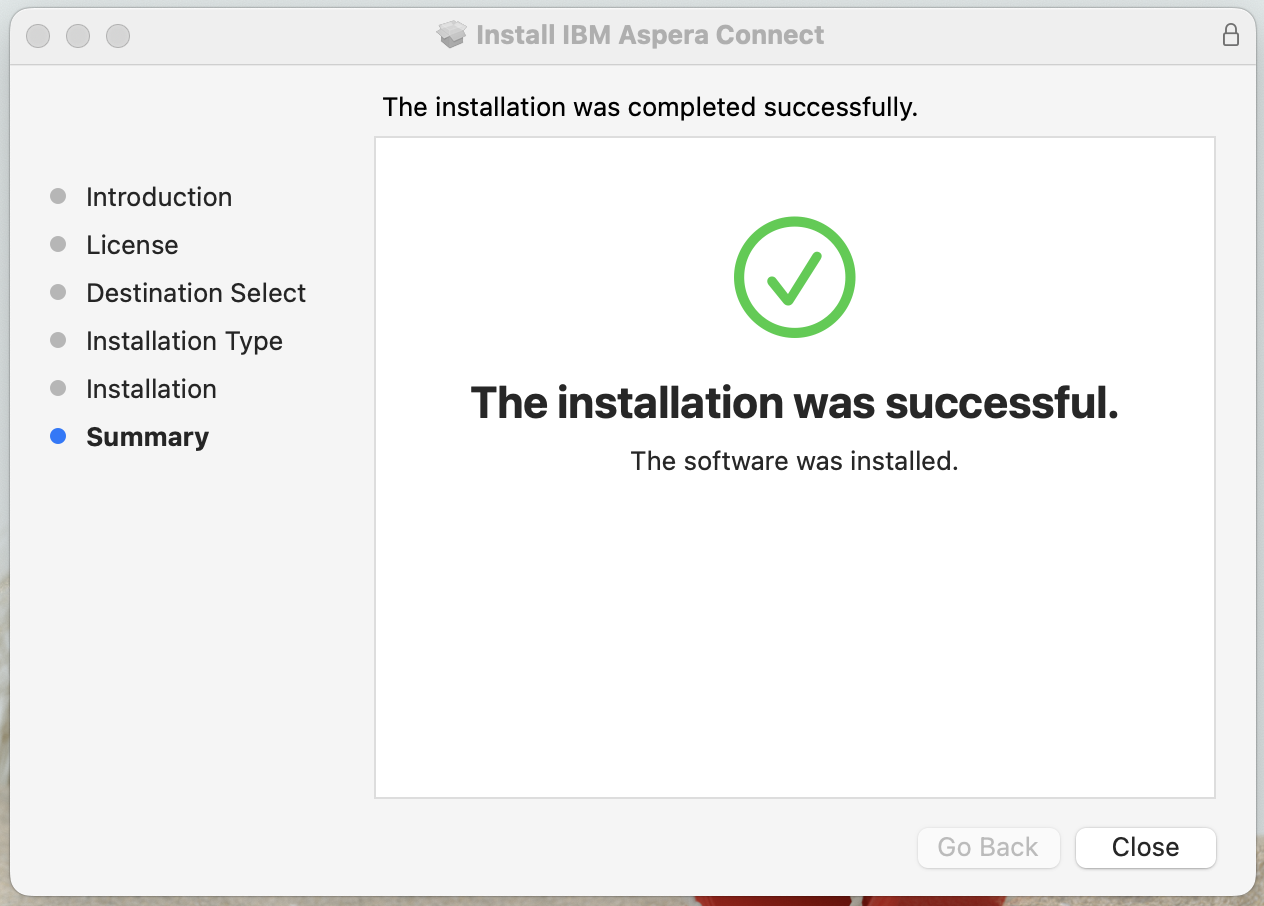Click the installer package icon in the title bar
Screen dimensions: 1264x906
tap(450, 33)
